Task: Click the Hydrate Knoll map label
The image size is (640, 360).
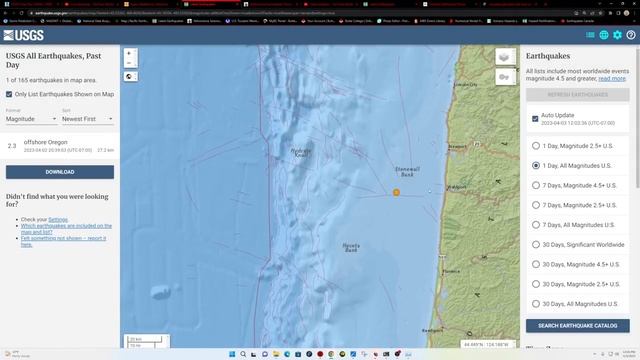Action: click(x=301, y=153)
